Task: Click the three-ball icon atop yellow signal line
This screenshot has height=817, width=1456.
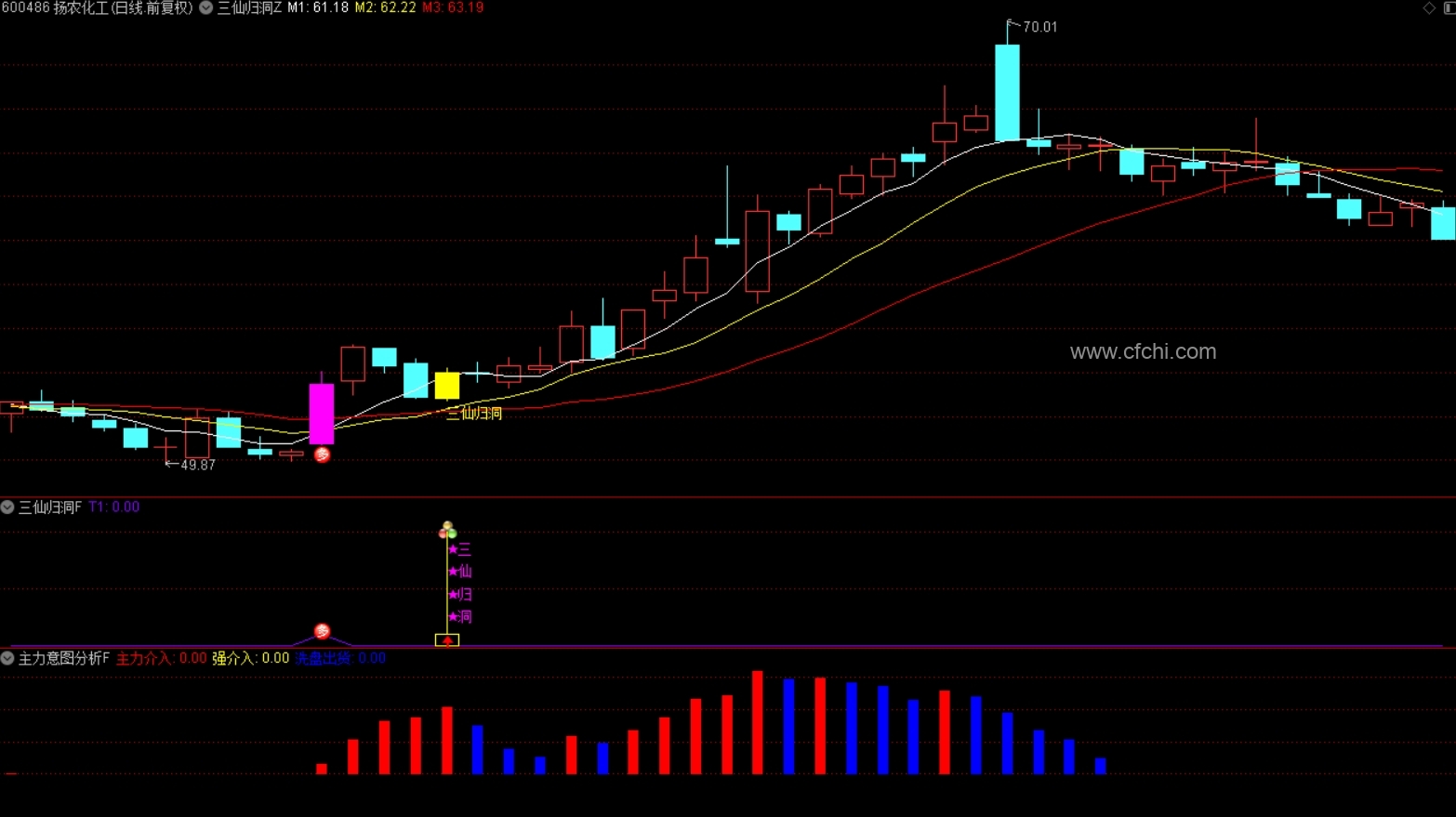Action: pos(447,530)
